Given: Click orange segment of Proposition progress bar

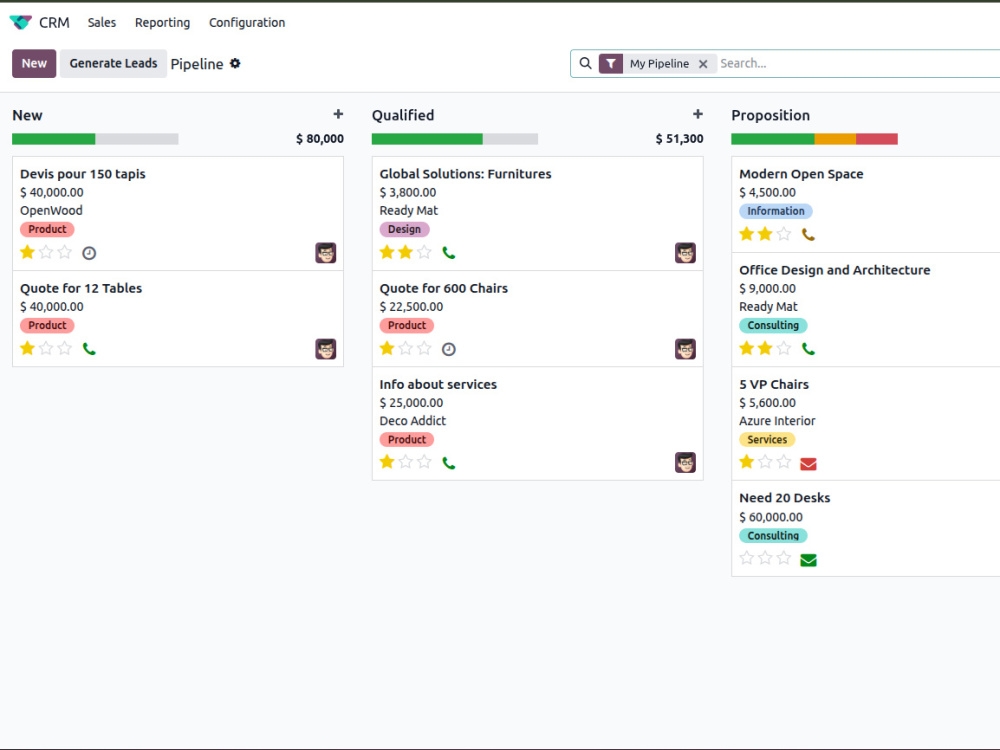Looking at the screenshot, I should coord(835,139).
